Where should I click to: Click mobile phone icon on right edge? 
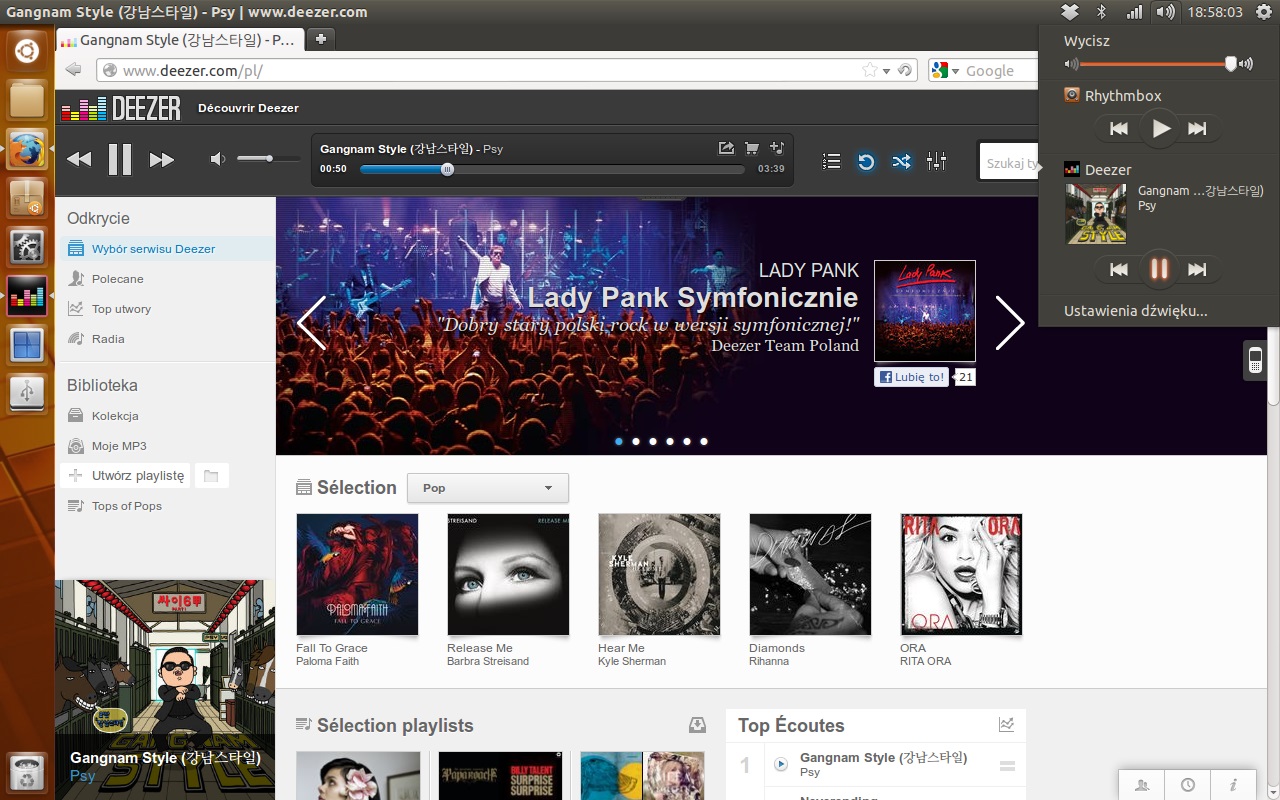(1255, 360)
